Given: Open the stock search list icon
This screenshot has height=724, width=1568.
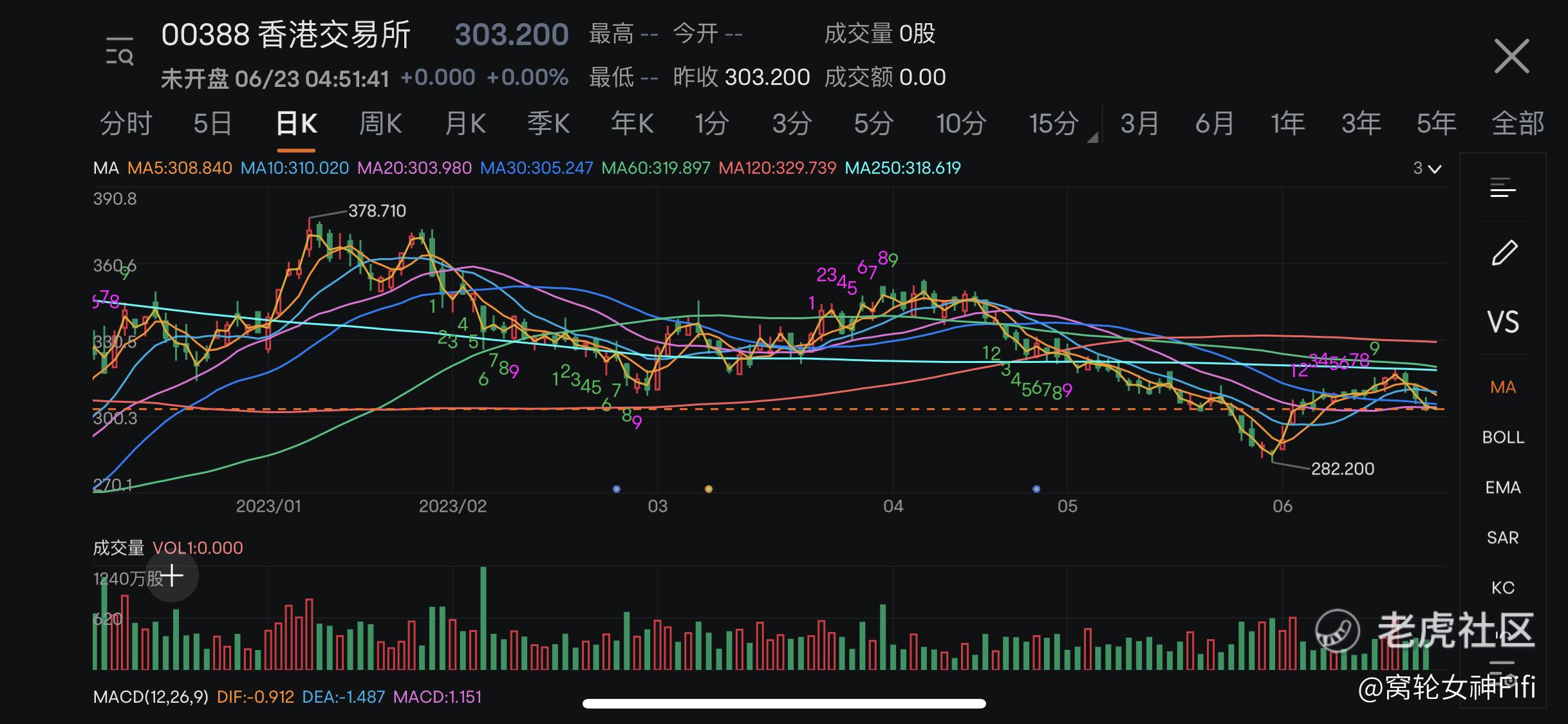Looking at the screenshot, I should click(x=119, y=52).
